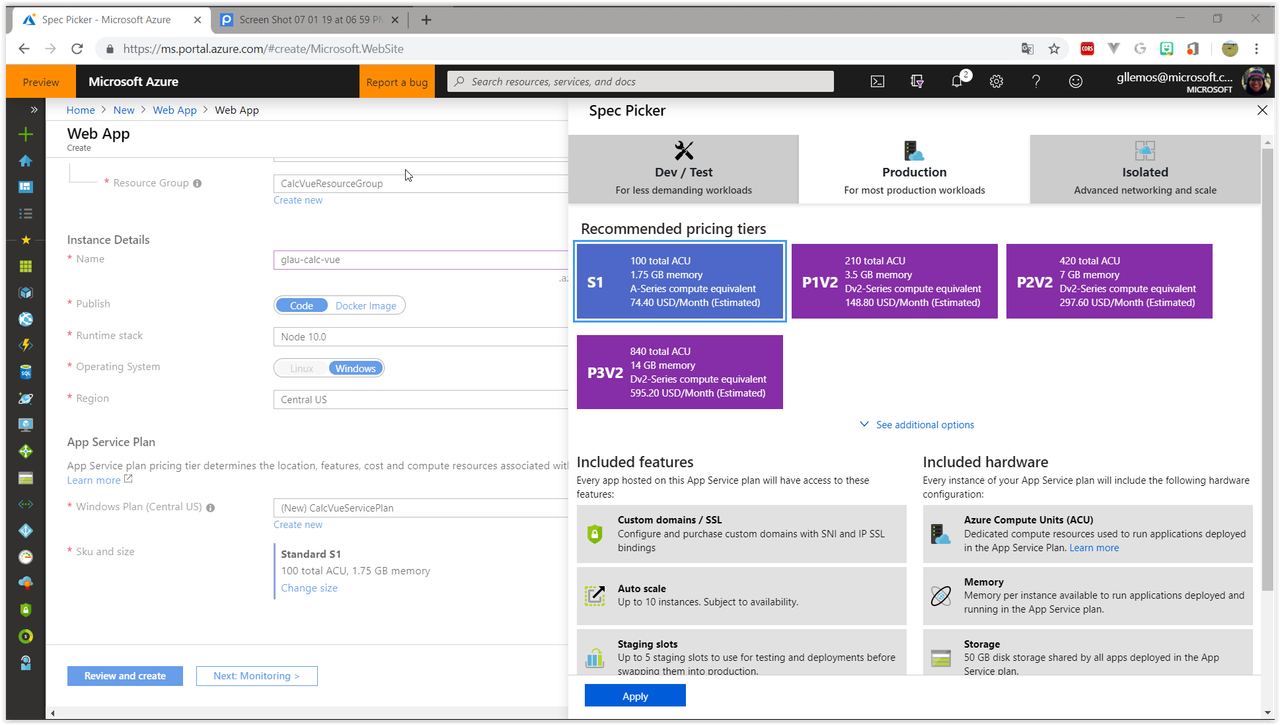Image resolution: width=1280 pixels, height=725 pixels.
Task: Send feedback using the smiley icon
Action: point(1076,82)
